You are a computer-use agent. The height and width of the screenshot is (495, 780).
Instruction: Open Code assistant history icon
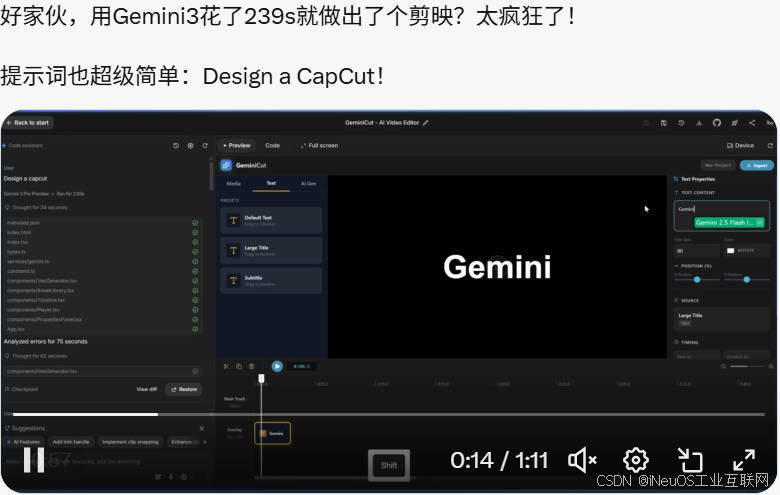pos(176,145)
